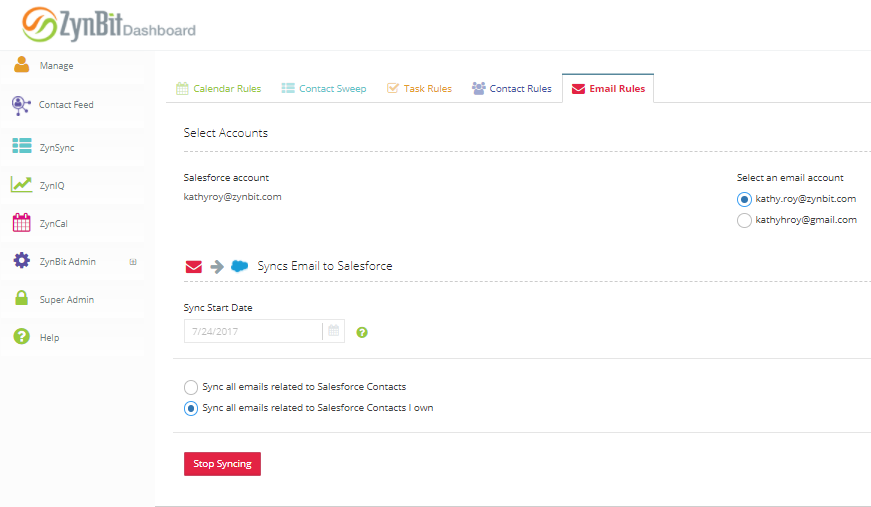
Task: Click the Contact Rules people icon
Action: (x=478, y=88)
